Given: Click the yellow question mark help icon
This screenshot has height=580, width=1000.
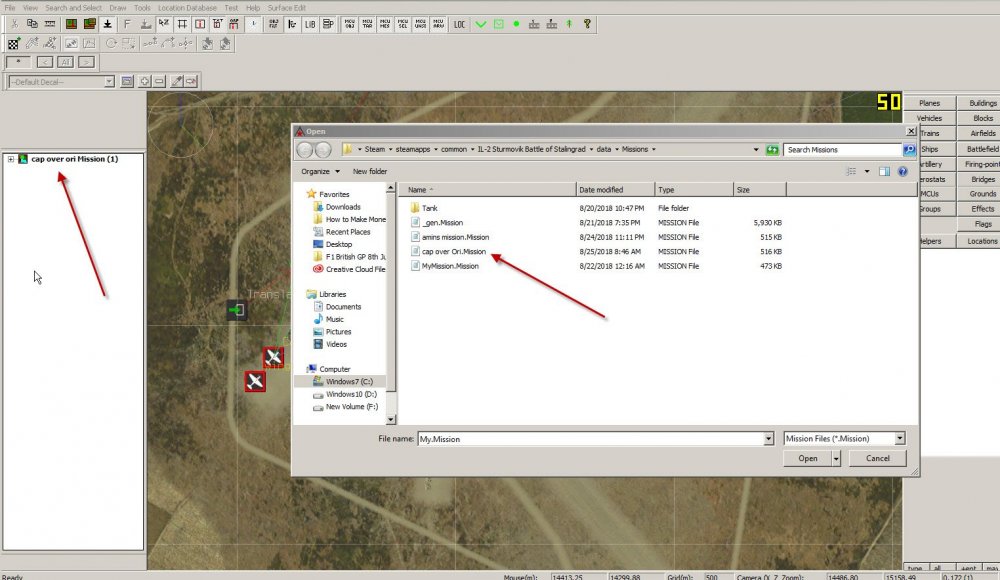Looking at the screenshot, I should click(586, 23).
